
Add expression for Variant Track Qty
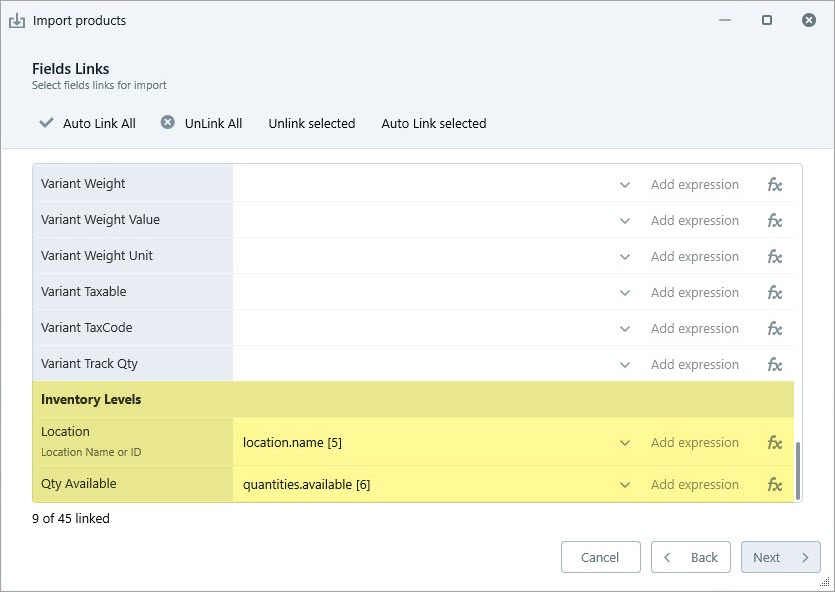pyautogui.click(x=694, y=365)
